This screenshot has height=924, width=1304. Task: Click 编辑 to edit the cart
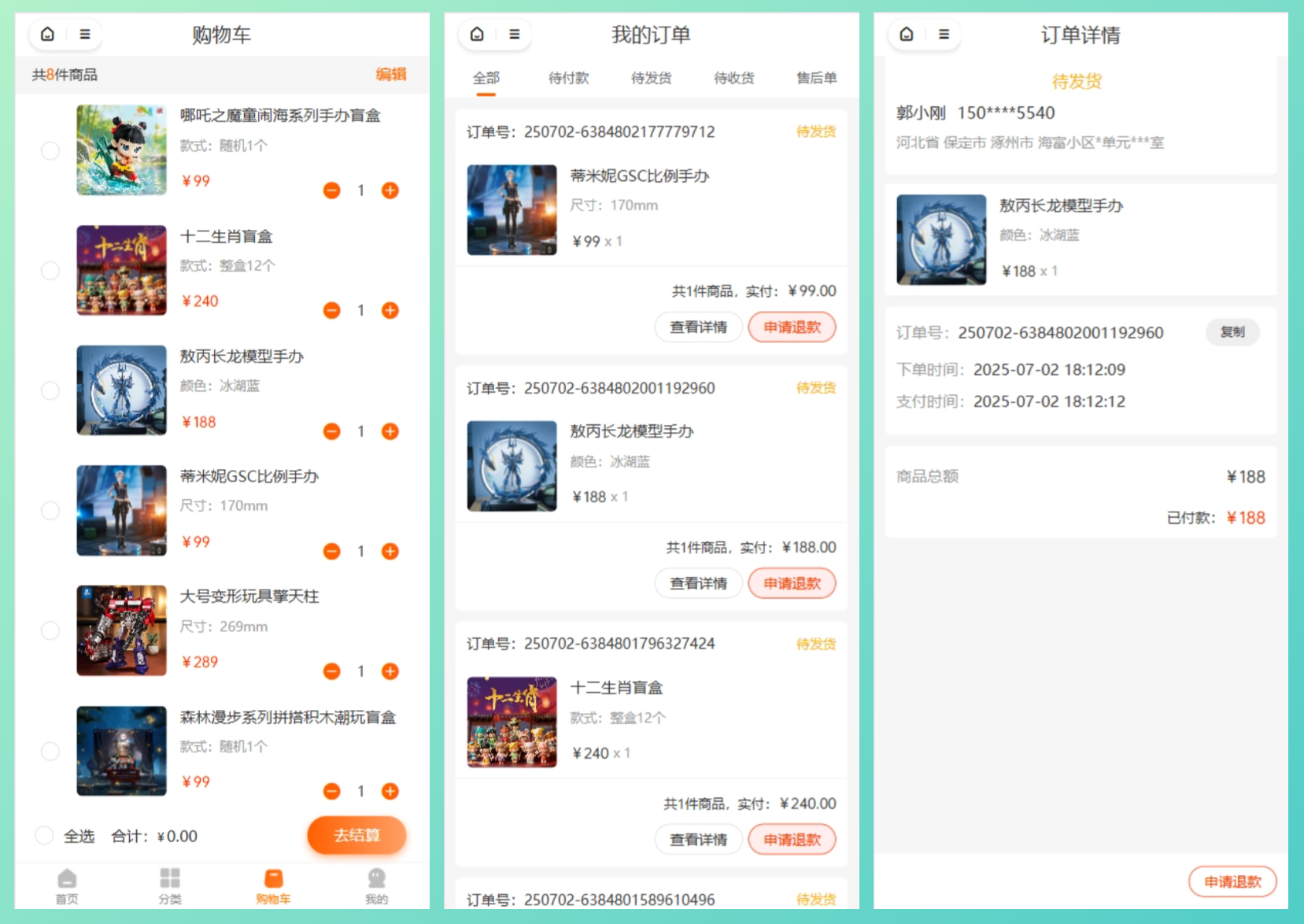[x=390, y=74]
